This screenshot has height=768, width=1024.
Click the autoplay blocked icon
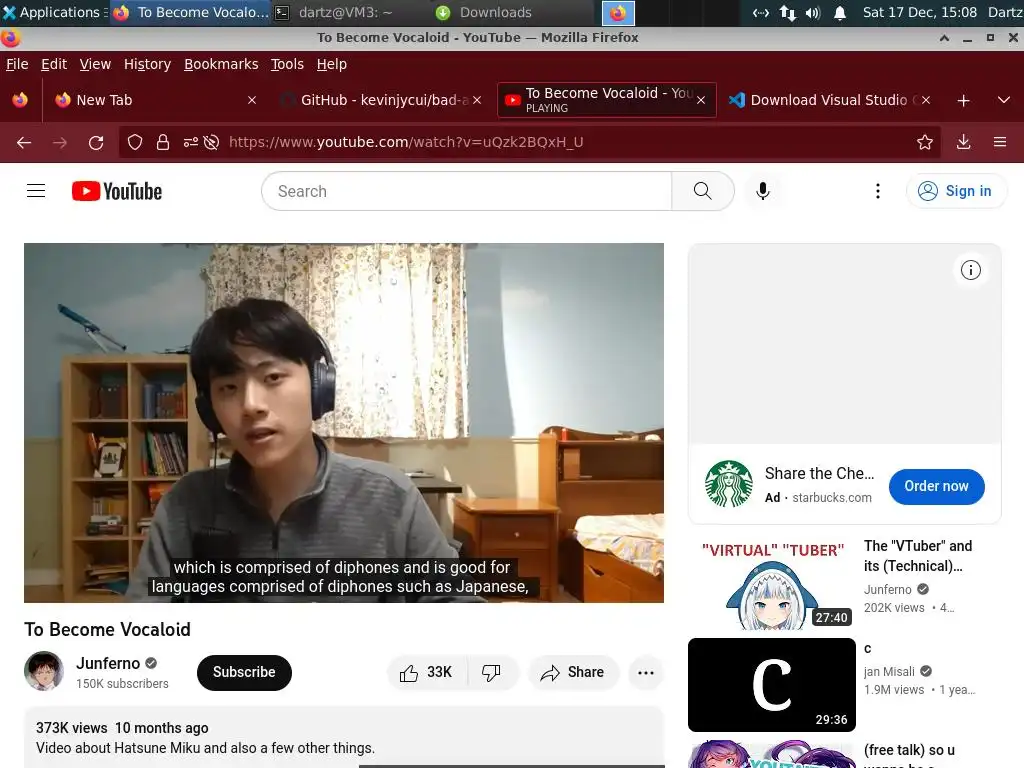tap(211, 142)
